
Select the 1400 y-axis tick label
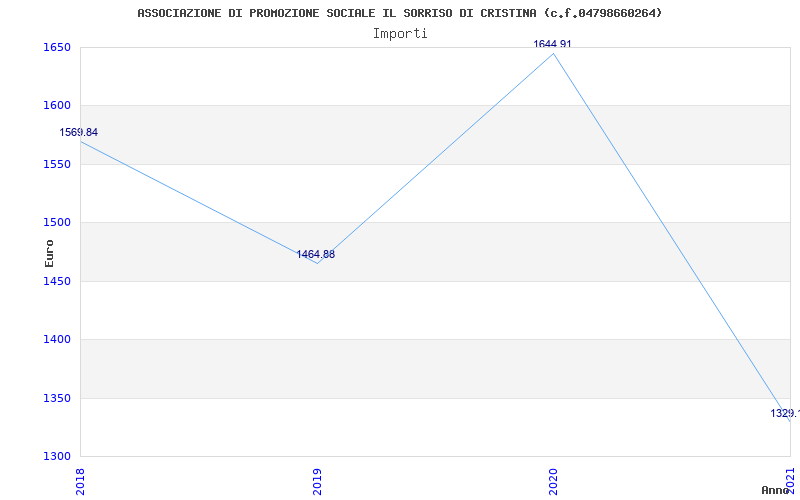[57, 339]
